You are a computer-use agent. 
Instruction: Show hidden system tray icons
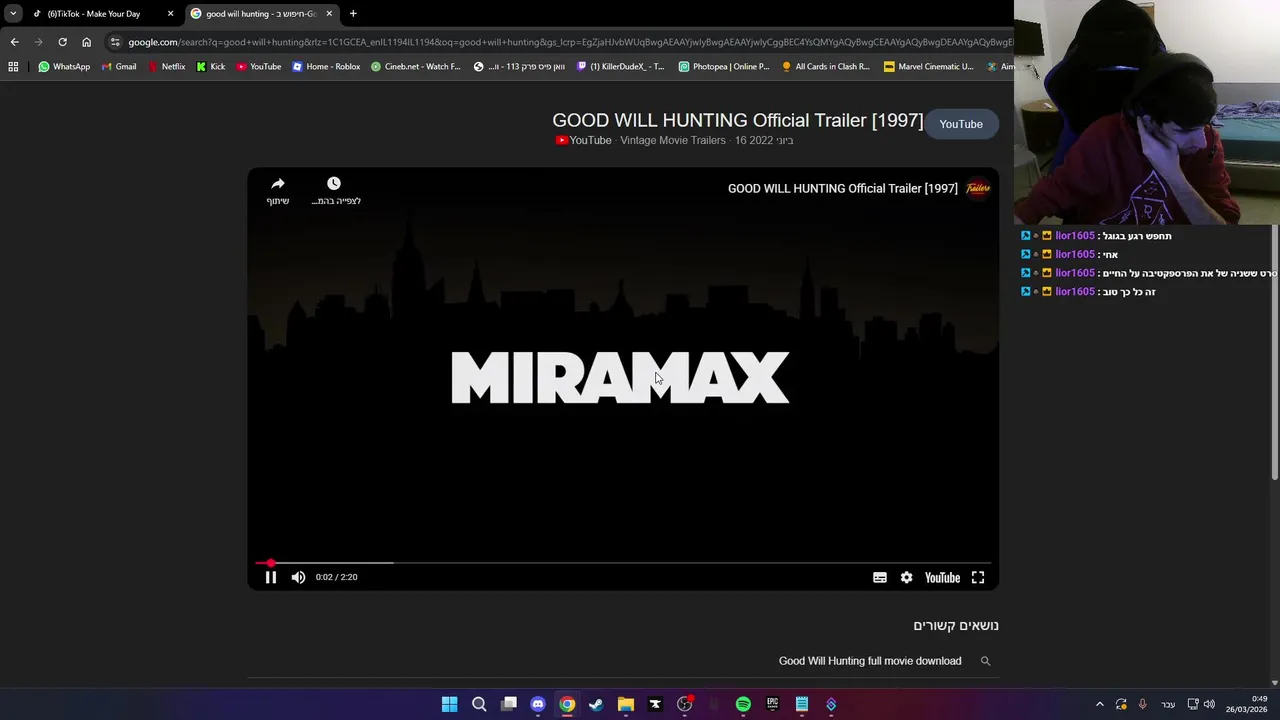[x=1100, y=704]
